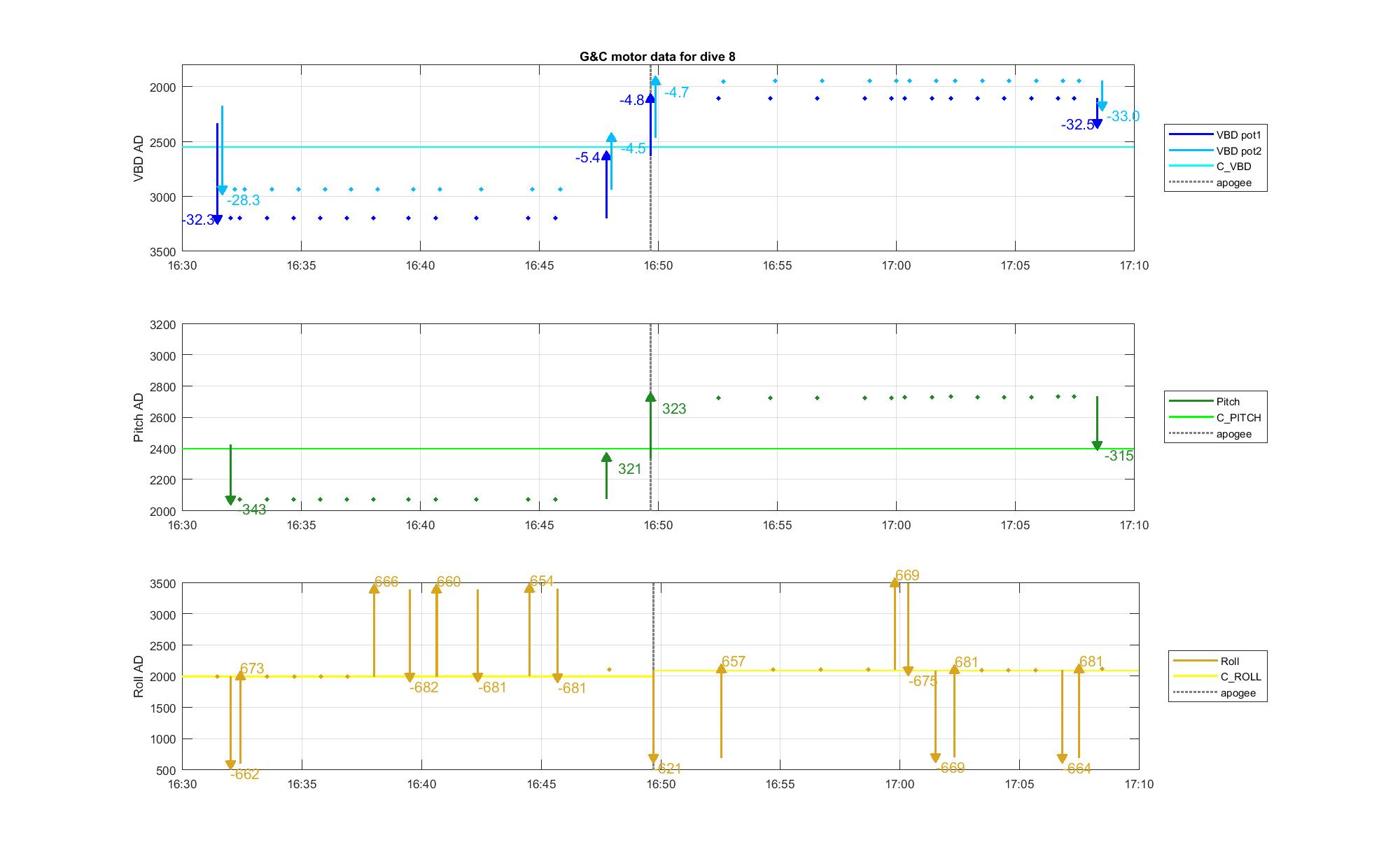
Task: Click the 'VBD AD' y-axis label
Action: [139, 158]
